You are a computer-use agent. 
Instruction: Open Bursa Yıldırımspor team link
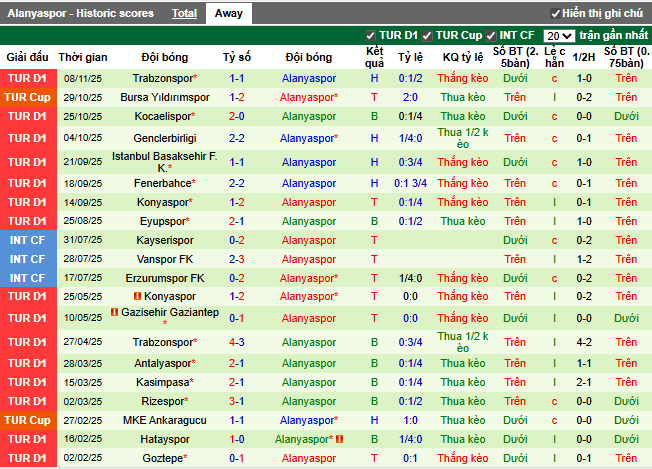tap(165, 97)
